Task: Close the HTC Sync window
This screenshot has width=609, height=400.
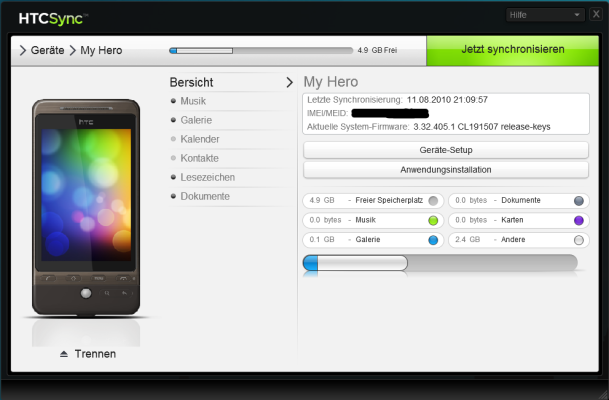Action: 596,14
